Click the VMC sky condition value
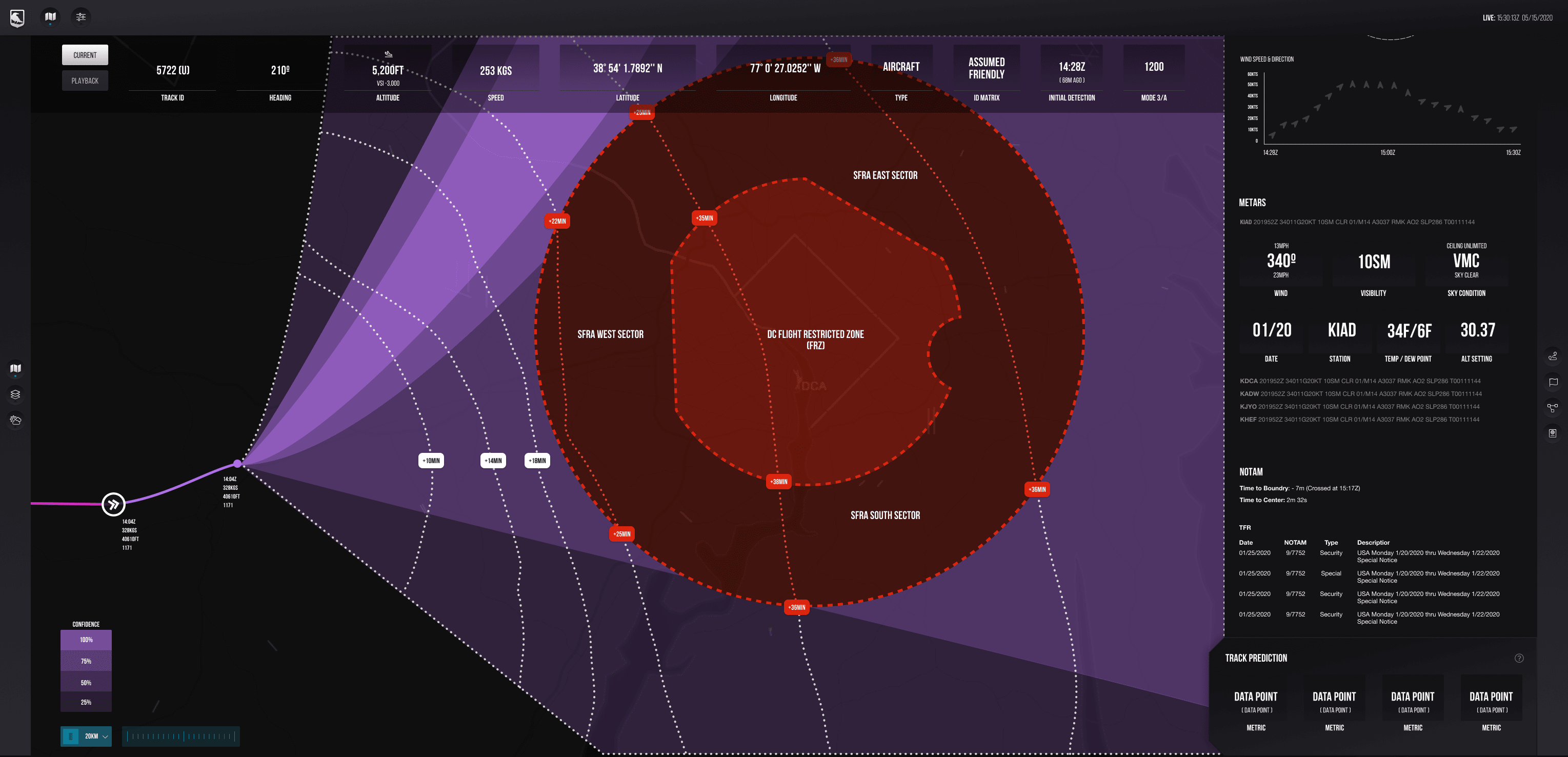The image size is (1568, 757). (1466, 261)
